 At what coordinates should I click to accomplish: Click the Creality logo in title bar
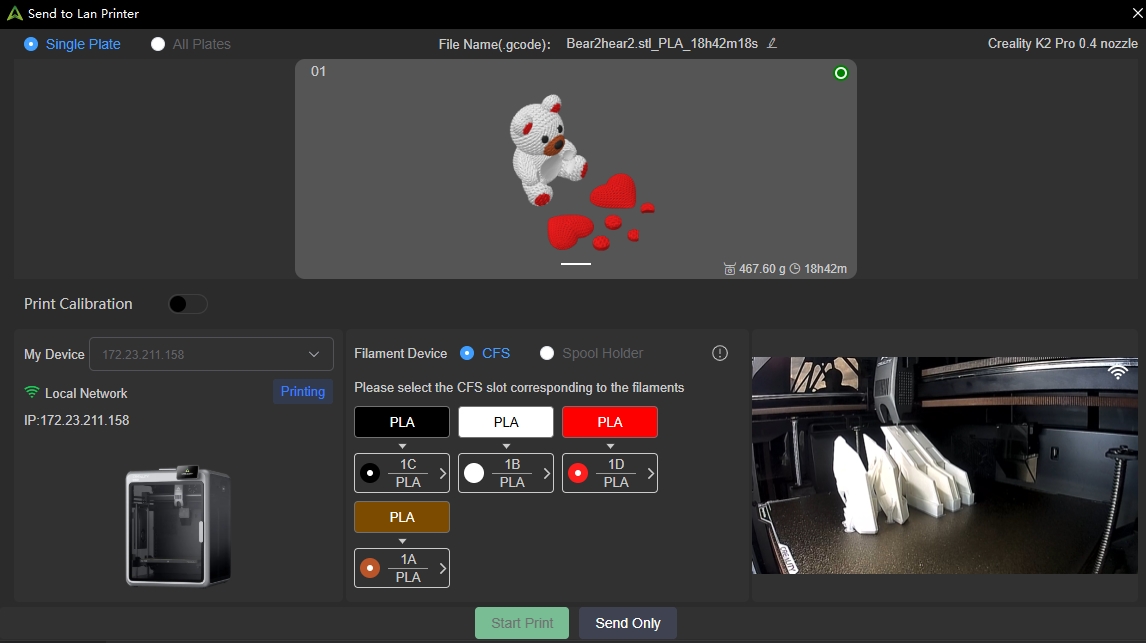click(x=14, y=13)
